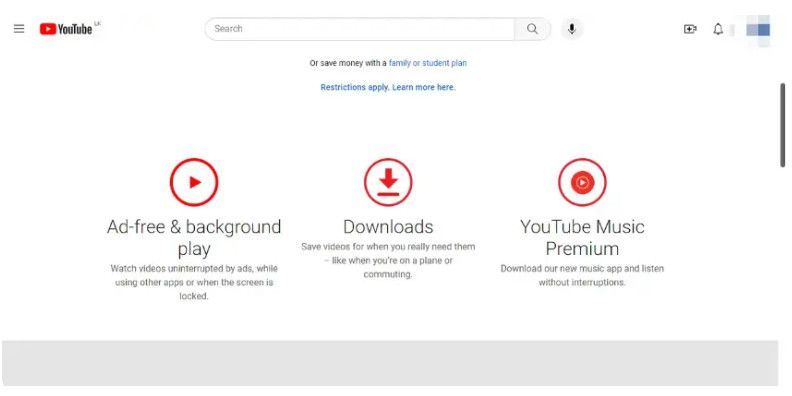Start voice search with microphone icon
This screenshot has height=396, width=792.
(572, 29)
